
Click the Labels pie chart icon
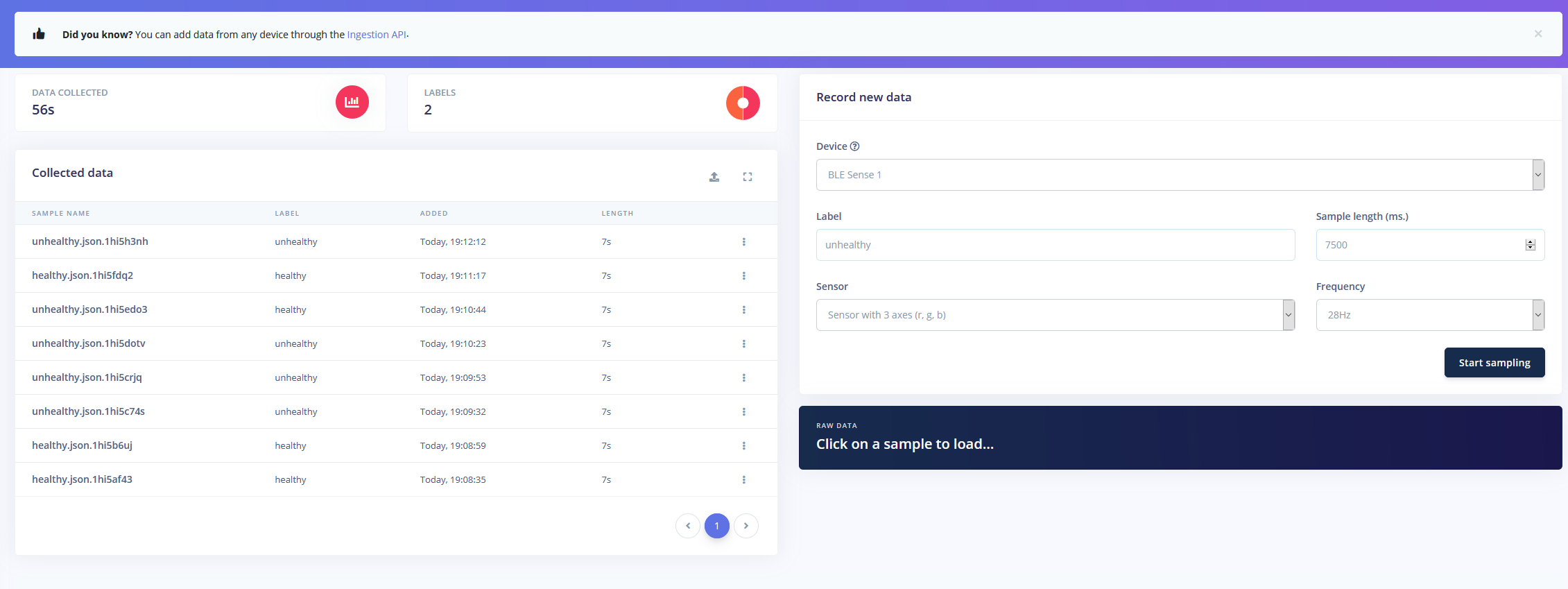[x=743, y=103]
